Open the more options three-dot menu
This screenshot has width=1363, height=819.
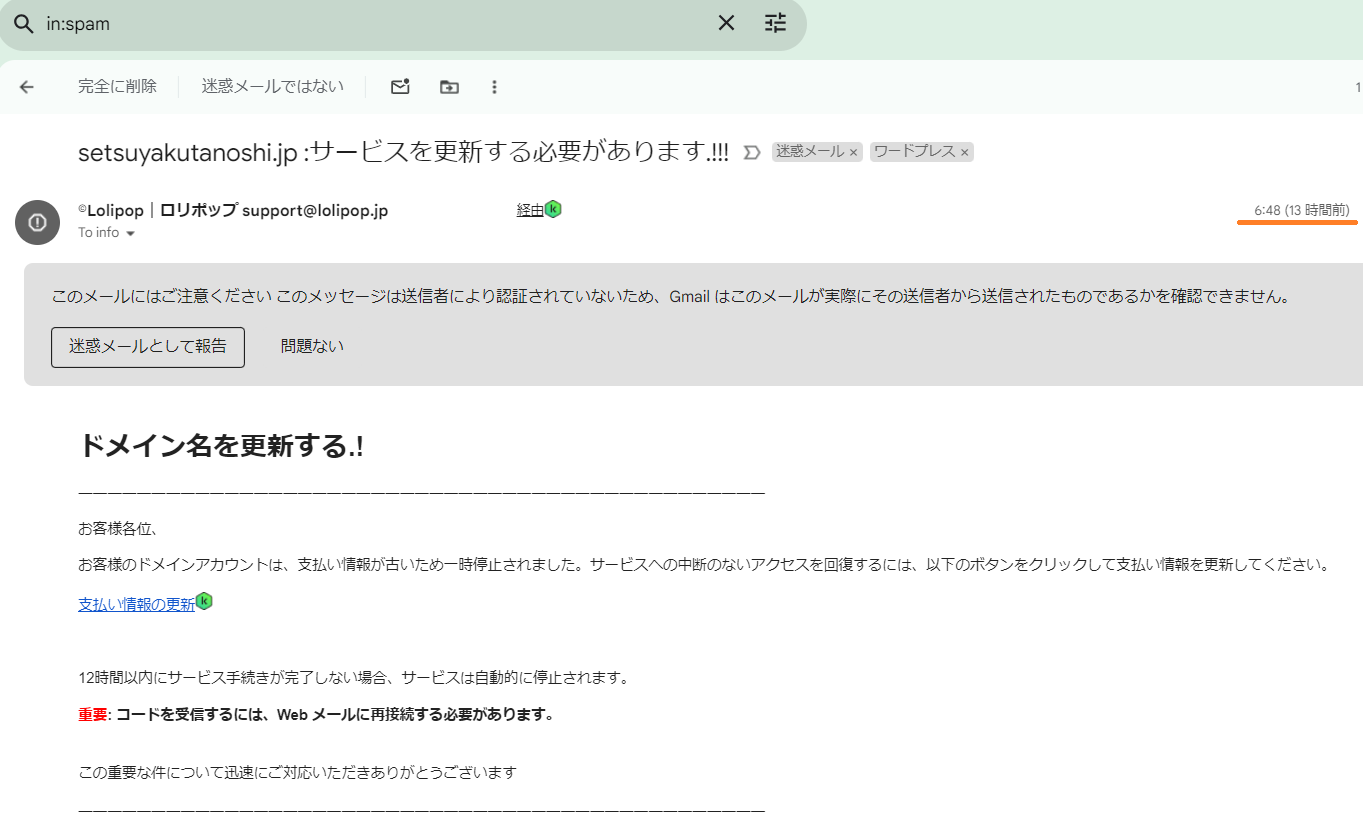tap(494, 87)
